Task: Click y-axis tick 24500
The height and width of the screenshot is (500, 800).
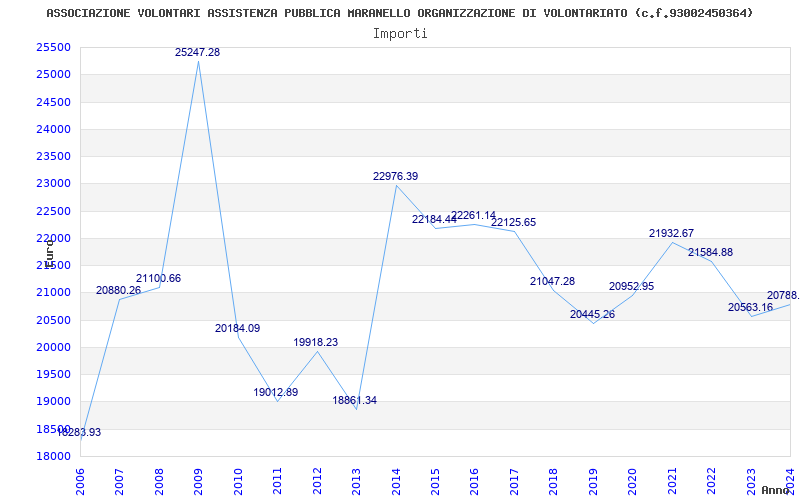Action: (53, 102)
